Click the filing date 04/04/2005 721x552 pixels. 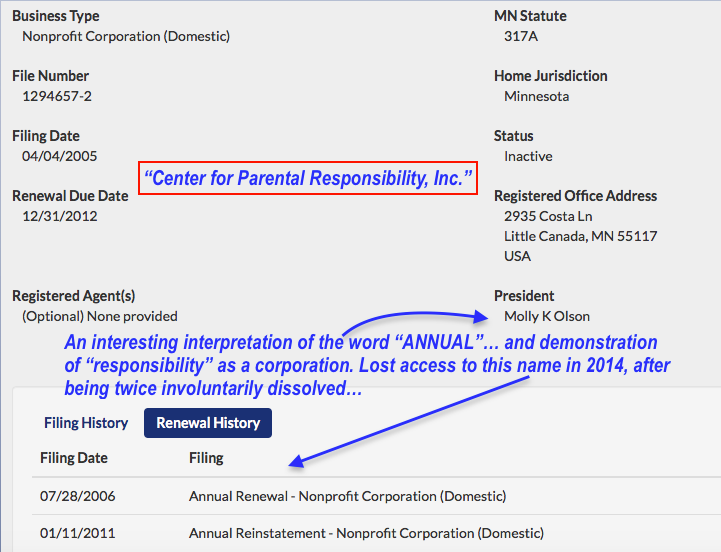pyautogui.click(x=60, y=156)
